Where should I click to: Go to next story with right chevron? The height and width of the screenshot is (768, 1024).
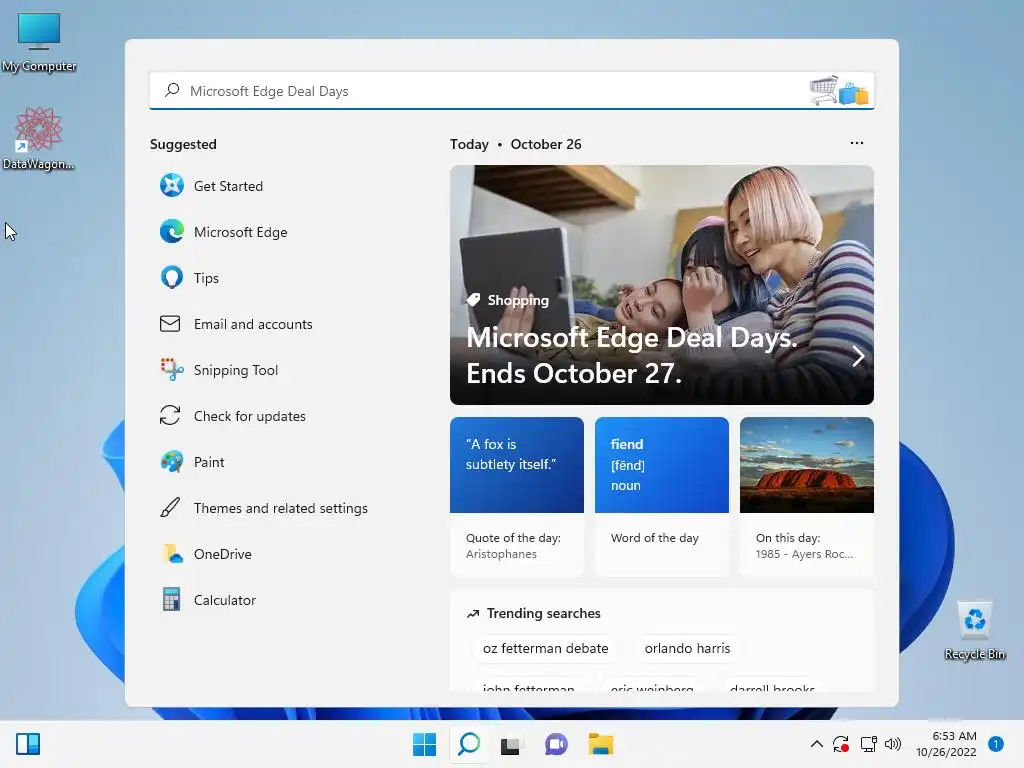coord(858,356)
